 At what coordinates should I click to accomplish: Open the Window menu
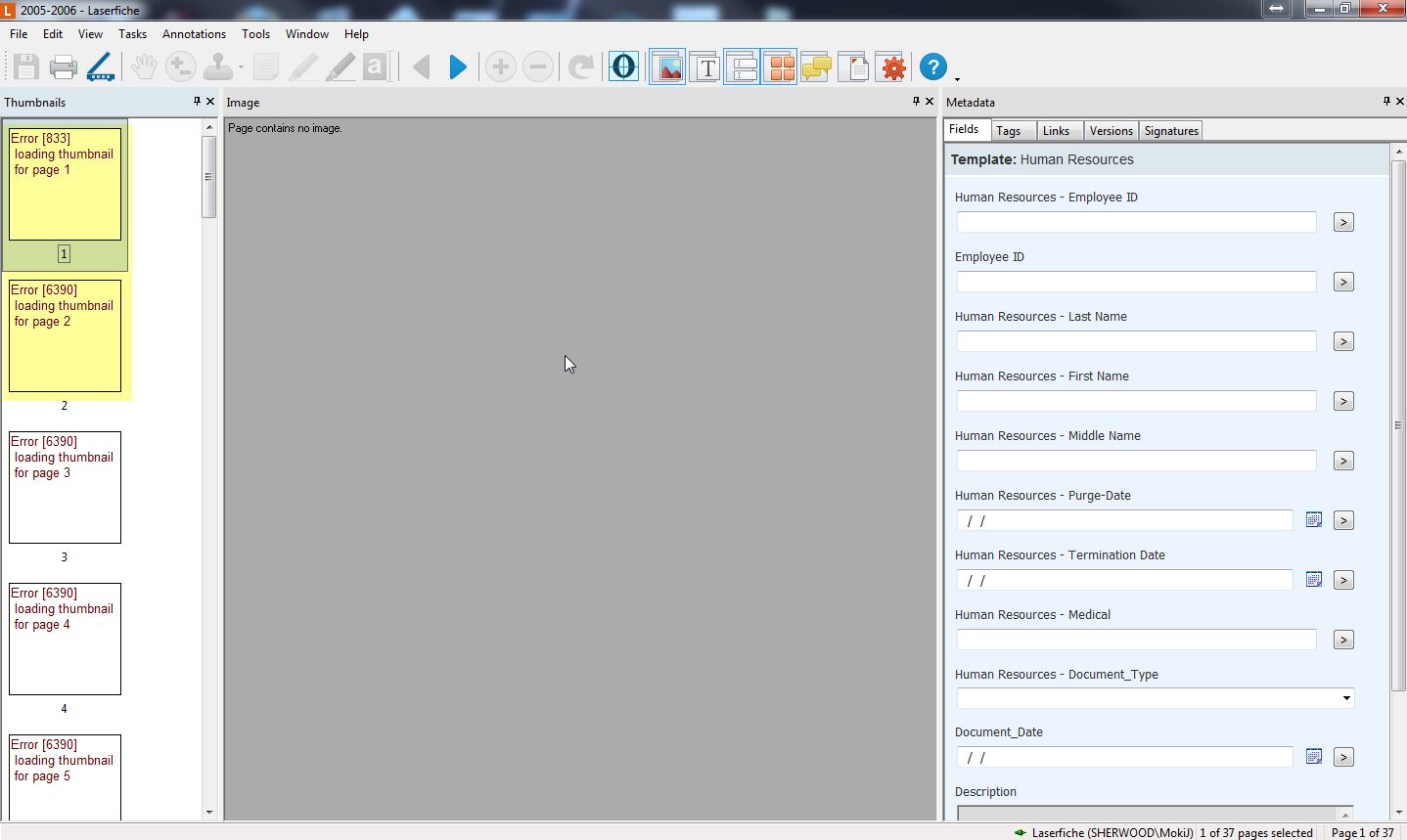306,33
